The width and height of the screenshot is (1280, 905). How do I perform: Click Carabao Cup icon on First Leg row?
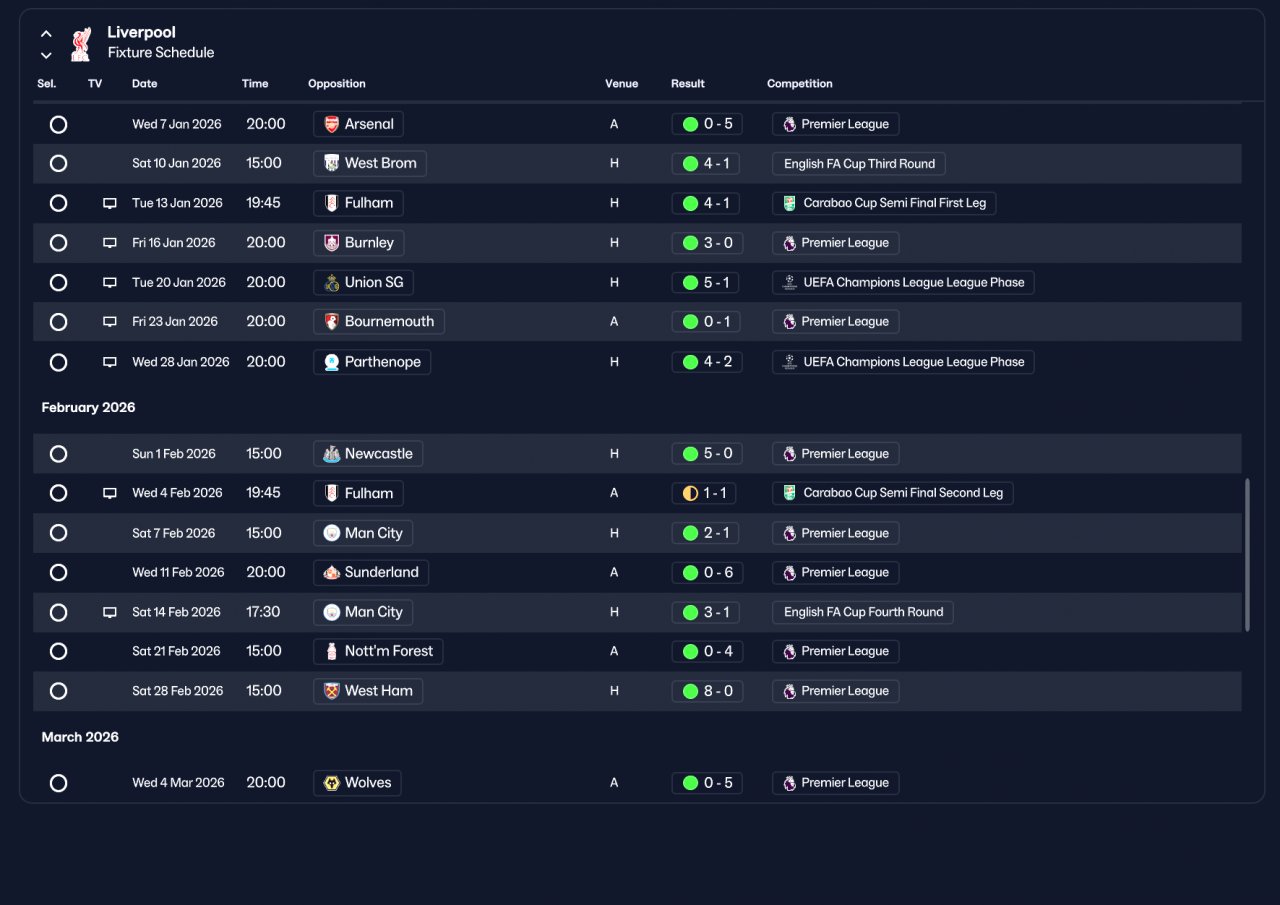pyautogui.click(x=789, y=203)
